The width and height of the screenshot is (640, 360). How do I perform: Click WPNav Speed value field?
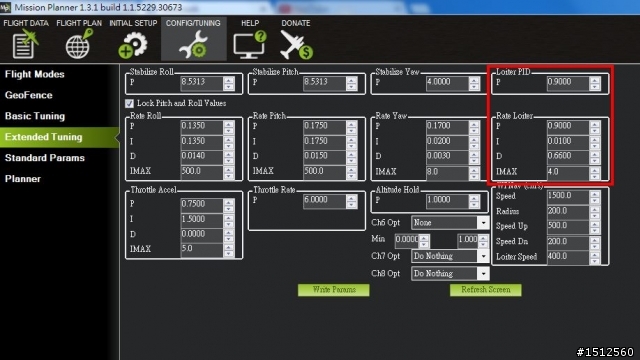568,196
